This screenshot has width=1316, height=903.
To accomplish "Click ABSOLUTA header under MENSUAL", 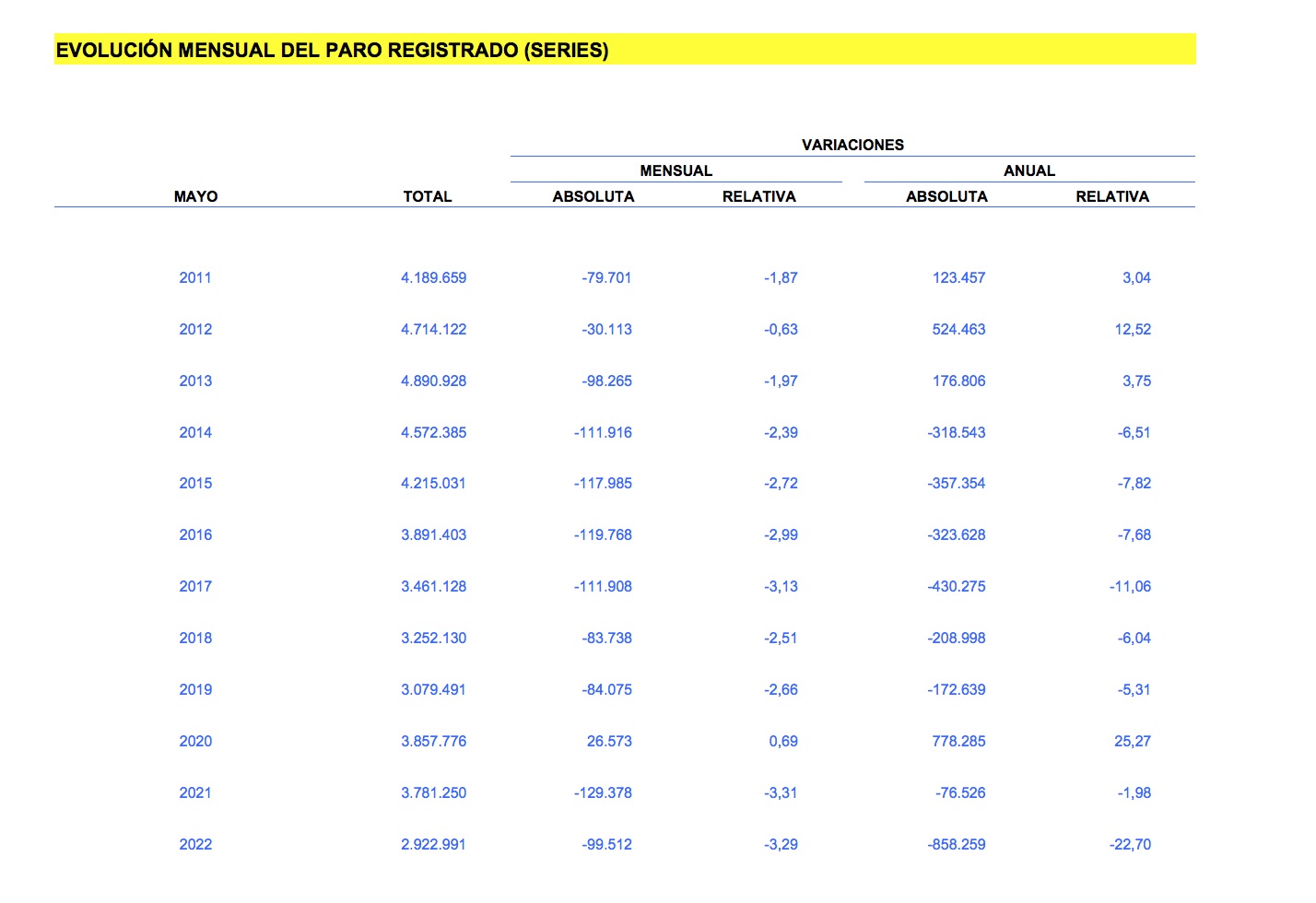I will point(593,196).
